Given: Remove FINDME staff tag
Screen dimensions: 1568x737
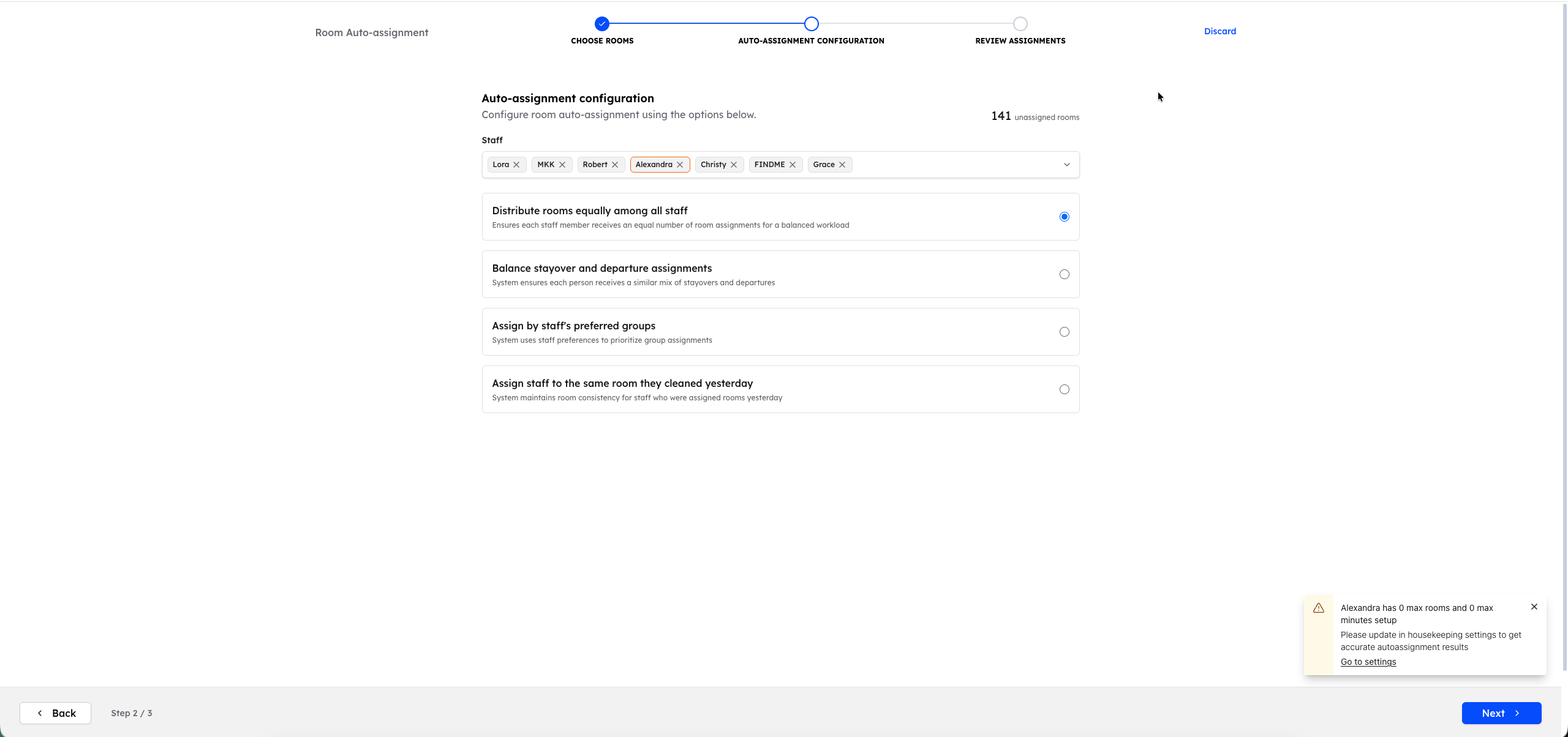Looking at the screenshot, I should 793,165.
